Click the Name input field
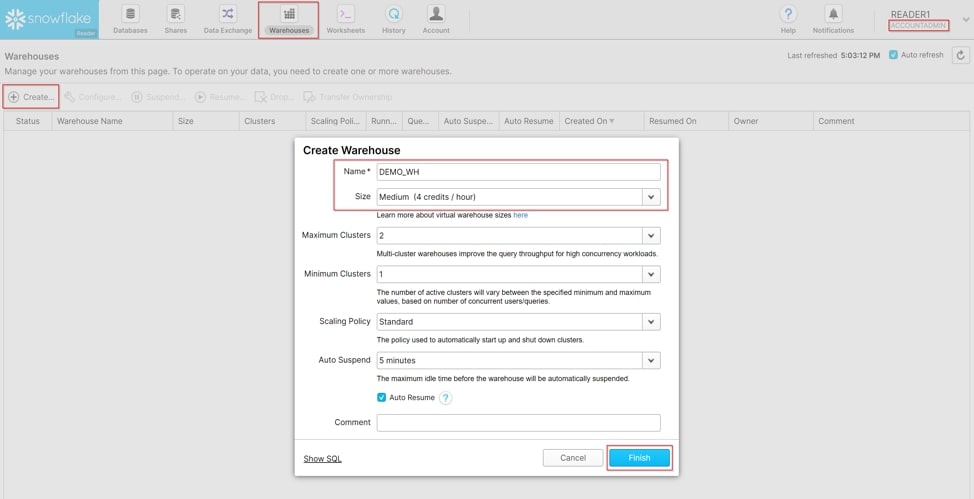The height and width of the screenshot is (499, 974). click(x=518, y=172)
